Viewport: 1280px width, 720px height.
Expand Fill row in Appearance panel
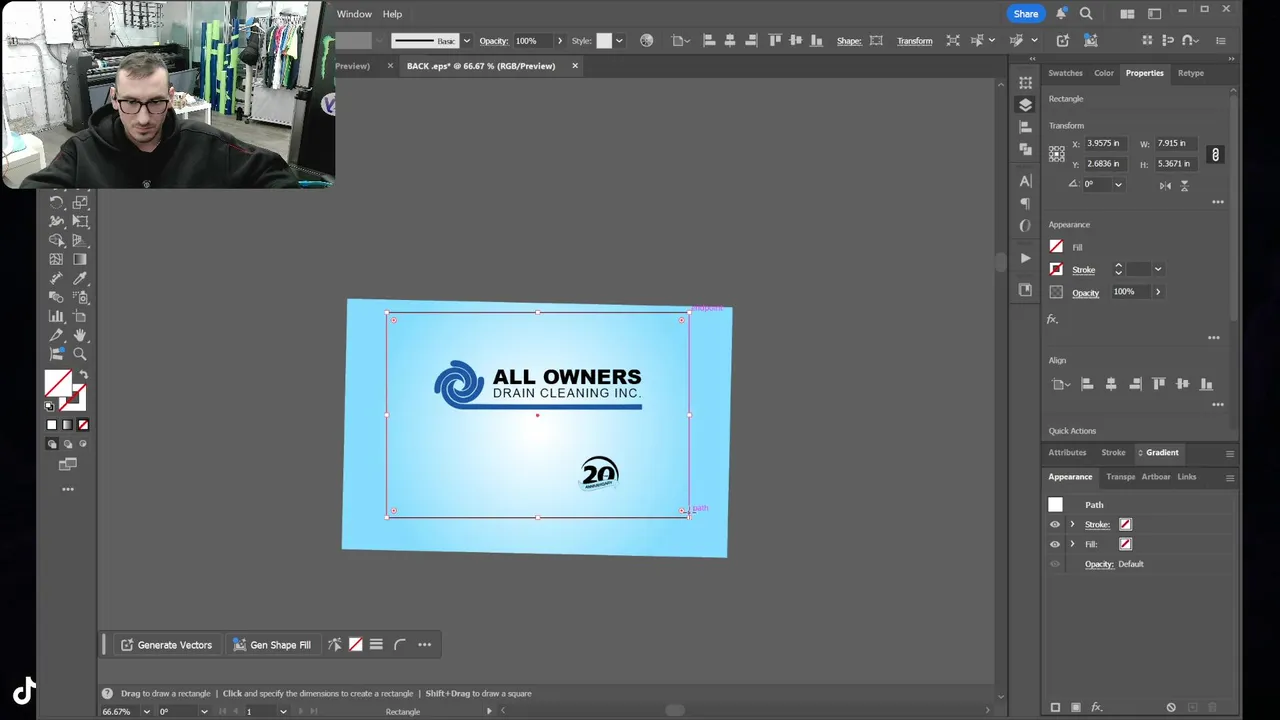click(x=1072, y=544)
